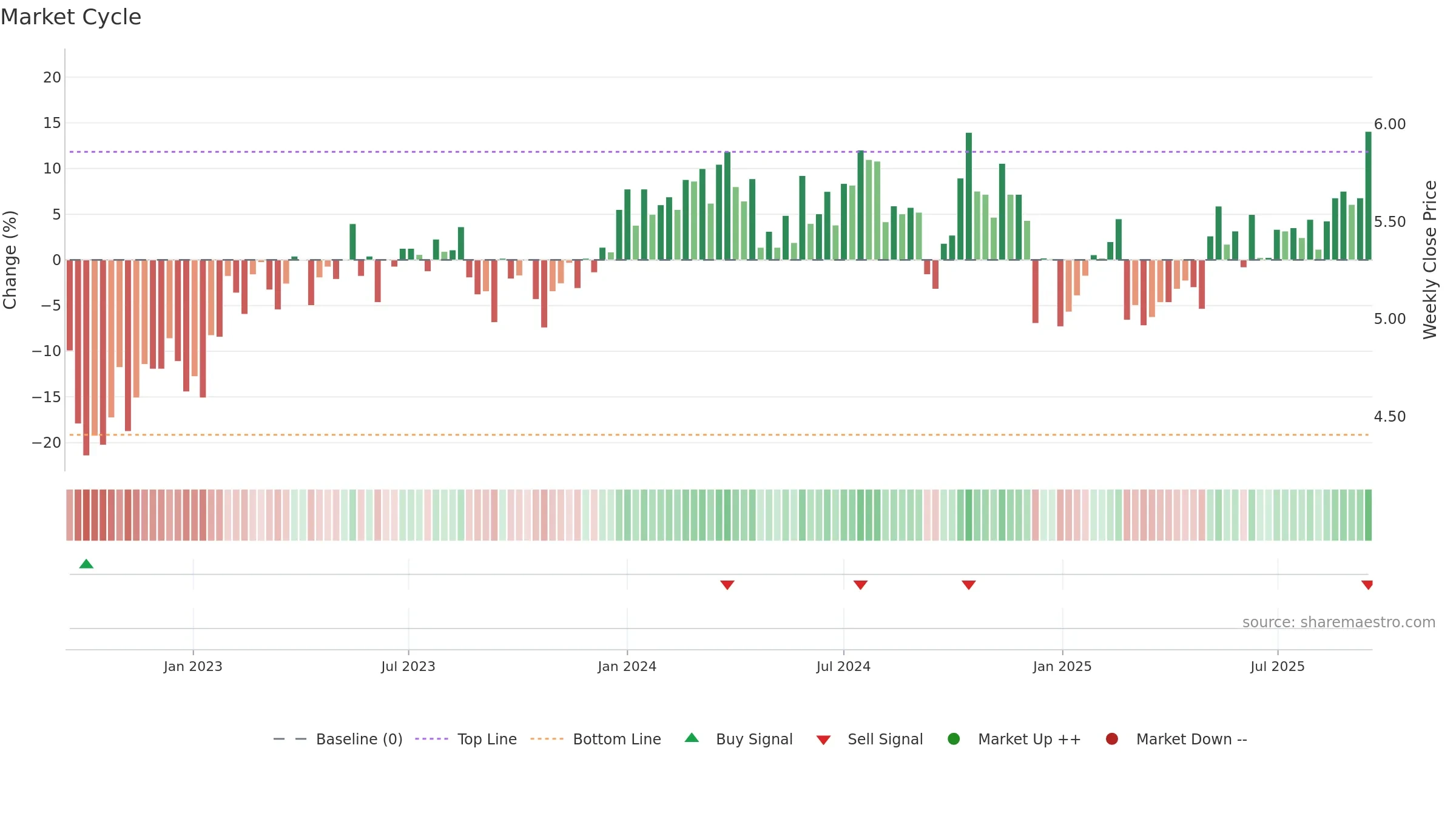The height and width of the screenshot is (819, 1456).
Task: Click the Market Down -- red circle icon
Action: tap(1112, 739)
